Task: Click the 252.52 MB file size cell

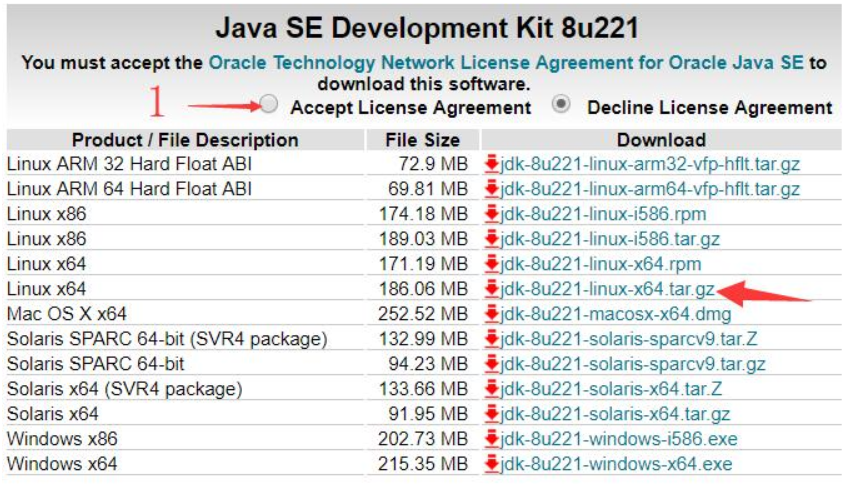Action: pos(423,314)
